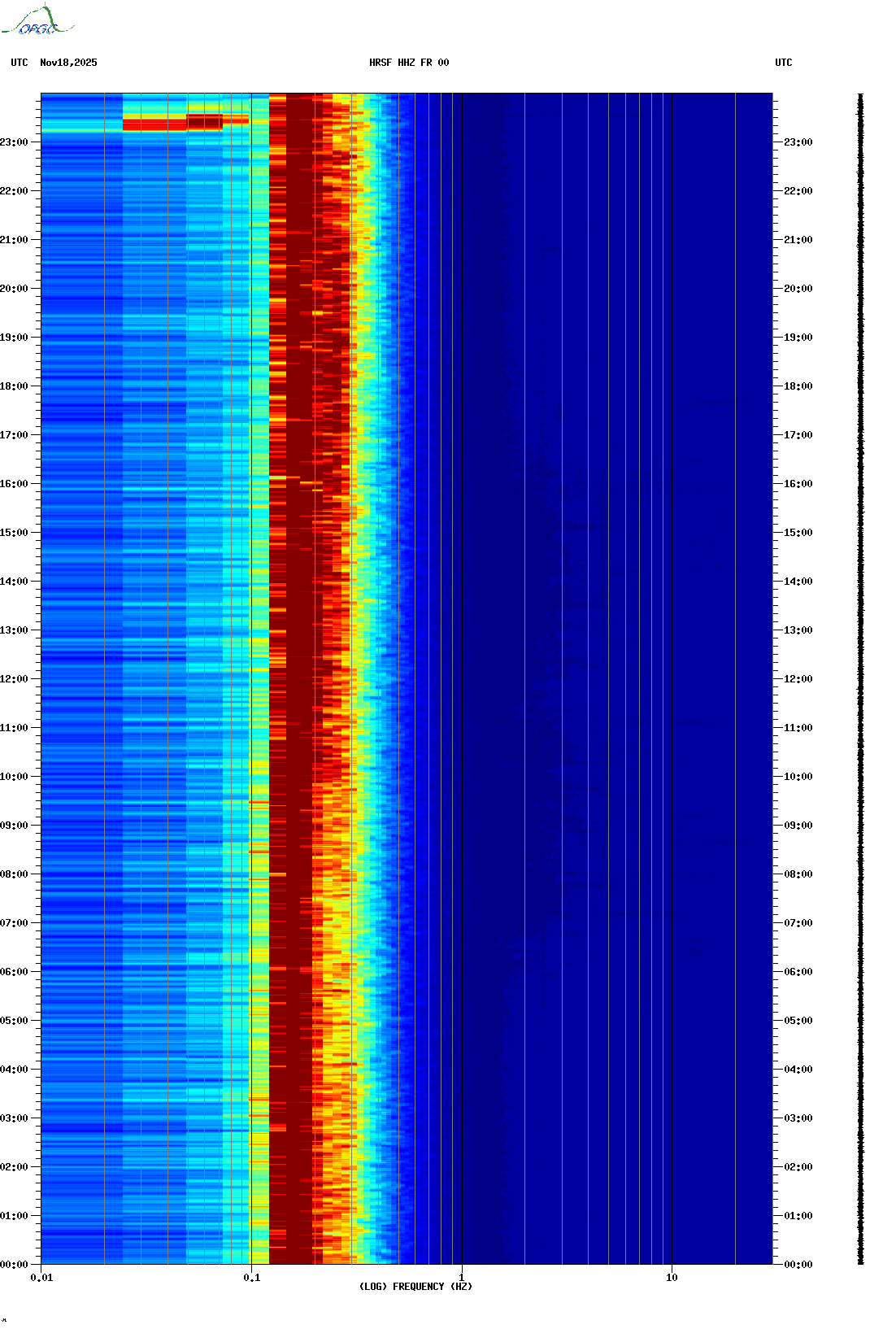Image resolution: width=896 pixels, height=1329 pixels.
Task: Click the 23:00 tick label on left axis
Action: pyautogui.click(x=14, y=142)
